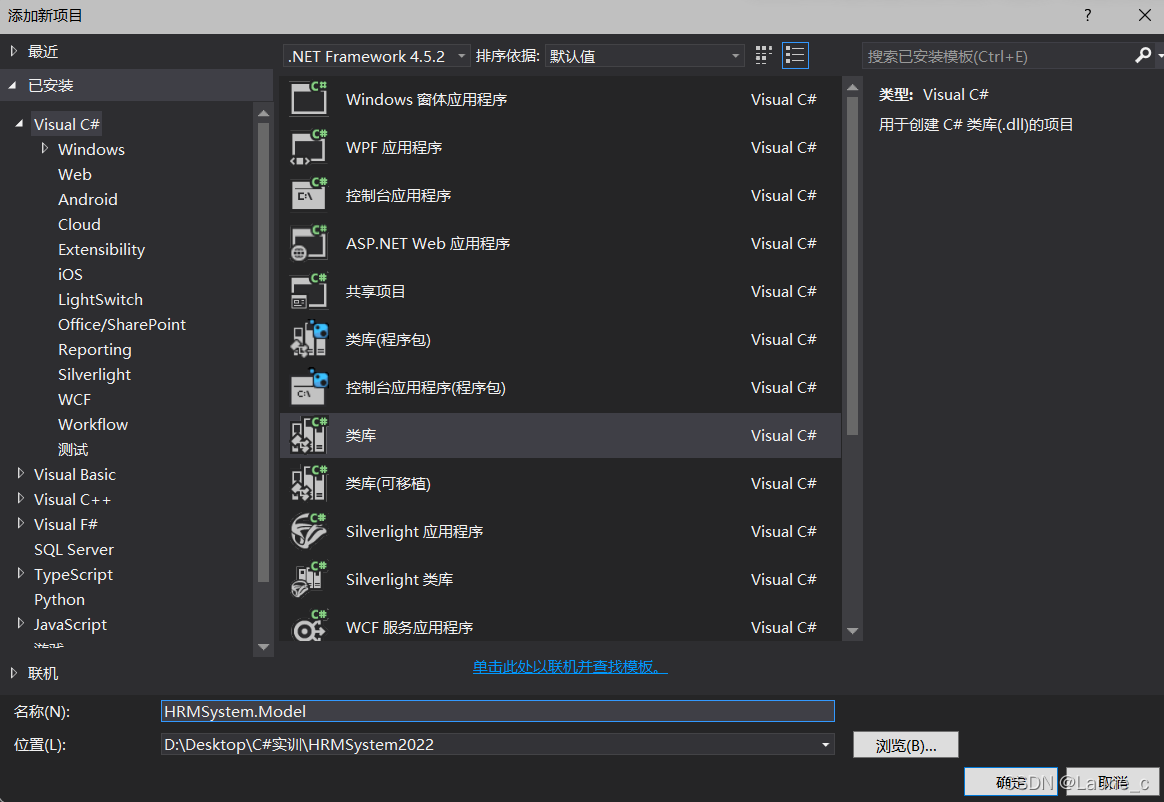The width and height of the screenshot is (1164, 802).
Task: Expand the Windows tree node
Action: (x=45, y=149)
